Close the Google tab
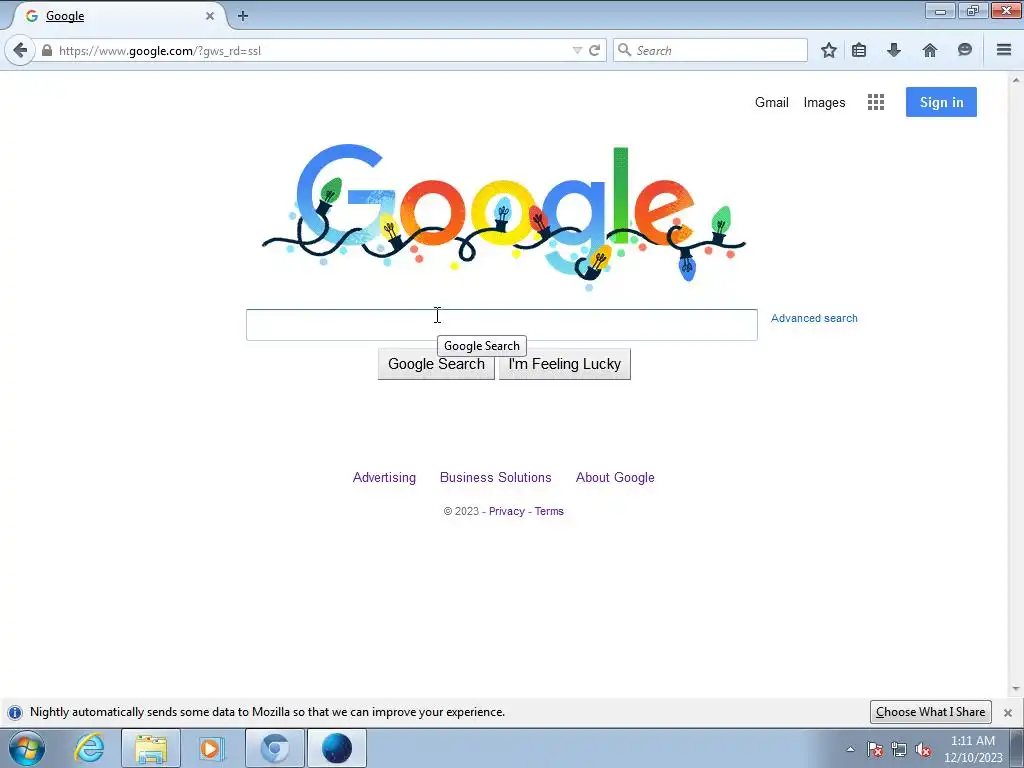 point(210,16)
